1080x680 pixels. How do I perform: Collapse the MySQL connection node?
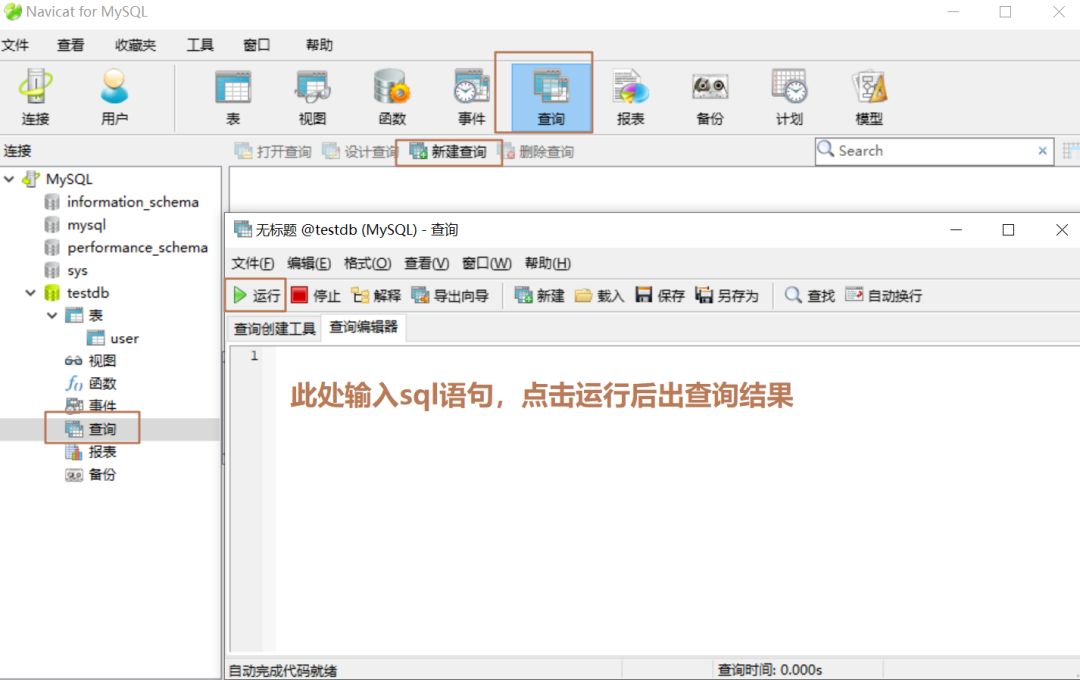coord(10,179)
